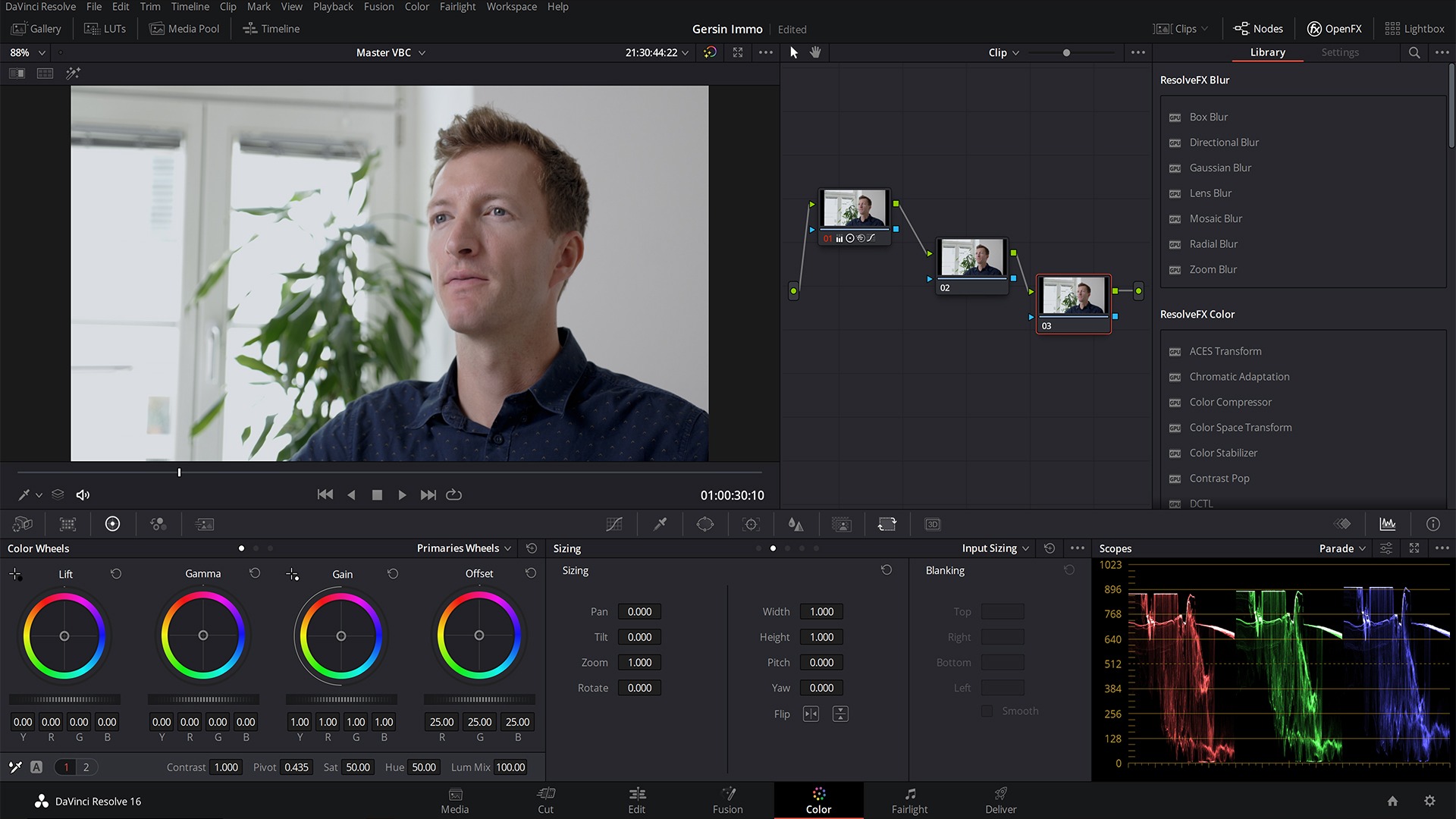Enable the Smooth blanking checkbox

pyautogui.click(x=987, y=711)
